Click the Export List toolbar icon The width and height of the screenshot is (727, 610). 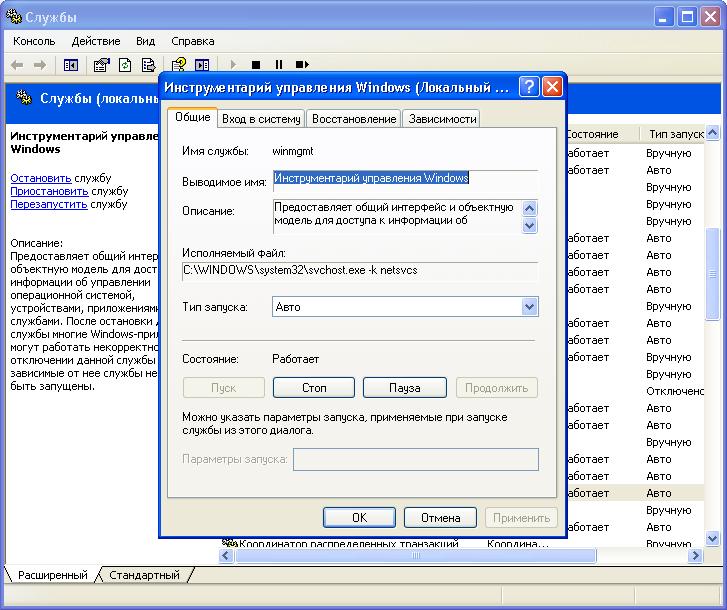[149, 65]
